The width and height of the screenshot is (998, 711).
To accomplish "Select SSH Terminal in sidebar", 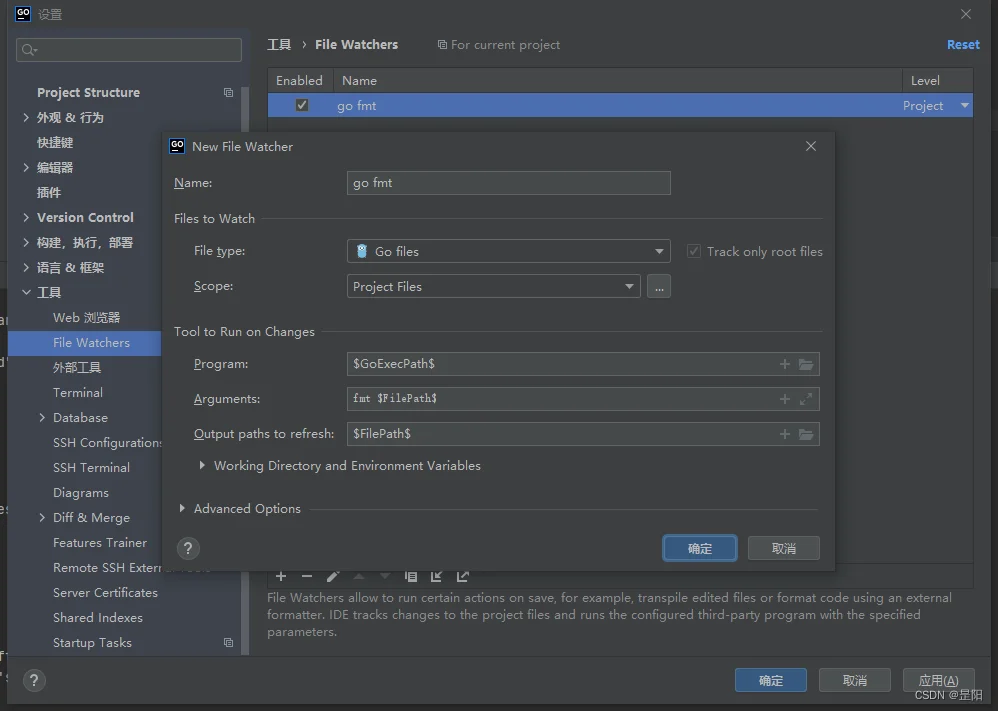I will (x=91, y=468).
